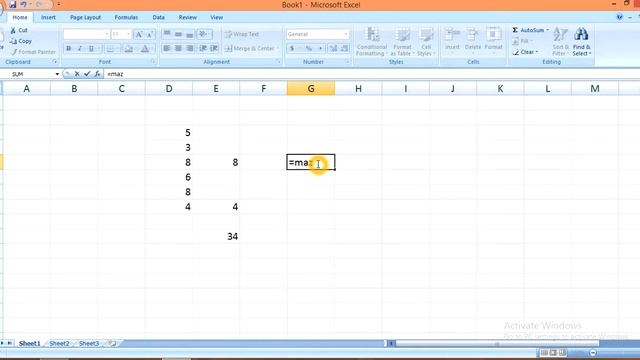The image size is (640, 360).
Task: Toggle italic formatting
Action: 80,49
